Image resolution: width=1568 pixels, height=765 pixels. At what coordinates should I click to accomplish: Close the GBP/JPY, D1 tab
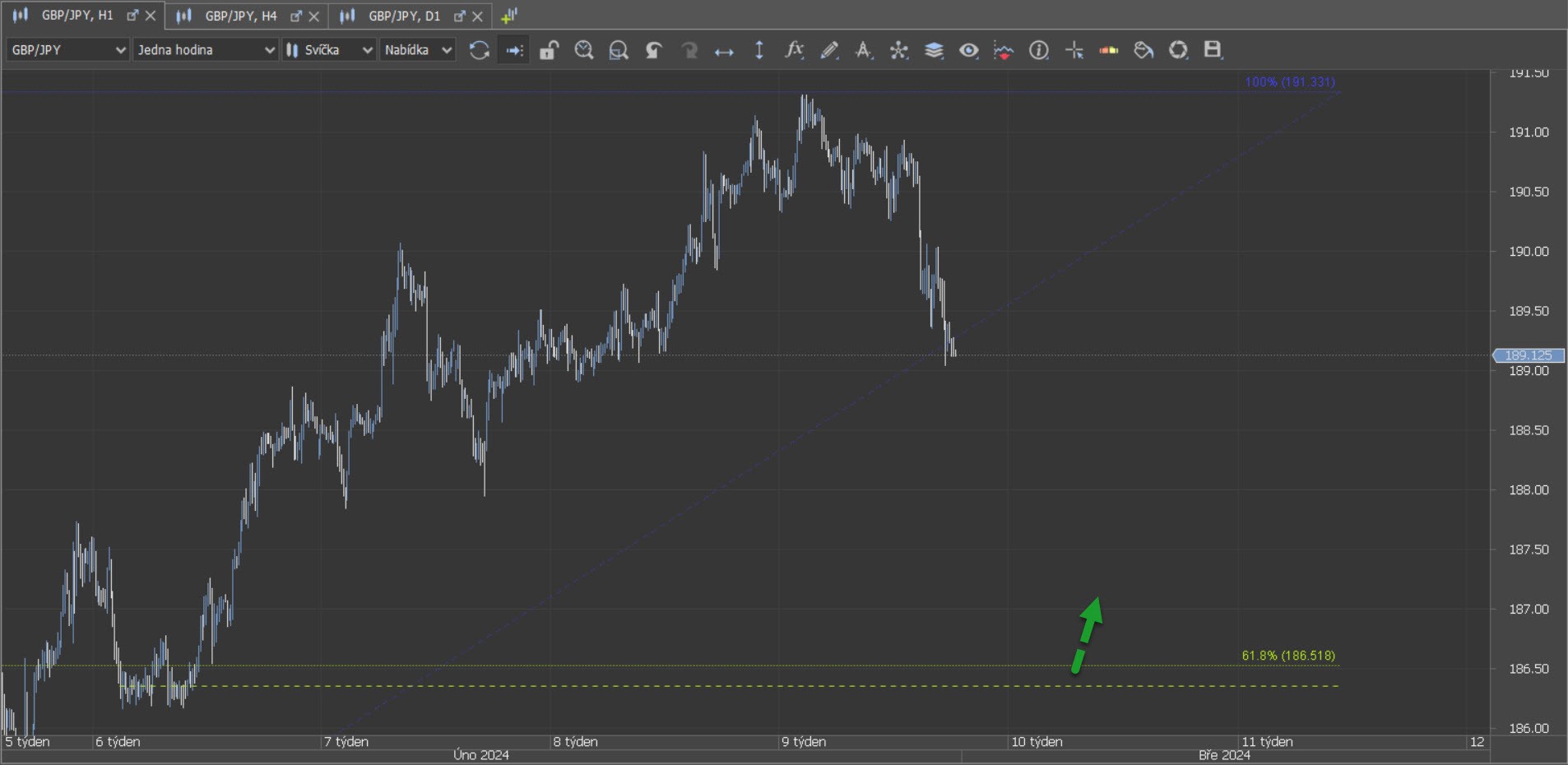pos(477,16)
